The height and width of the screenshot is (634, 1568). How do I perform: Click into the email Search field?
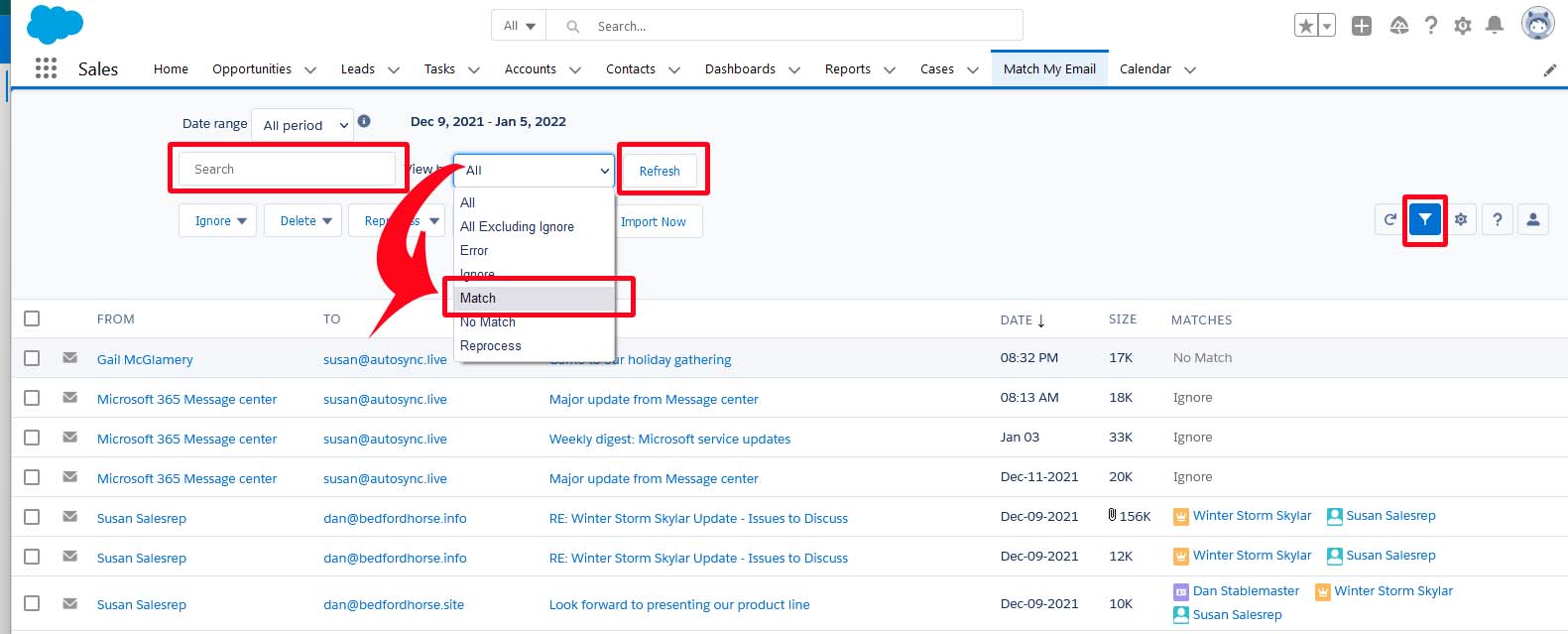coord(288,170)
